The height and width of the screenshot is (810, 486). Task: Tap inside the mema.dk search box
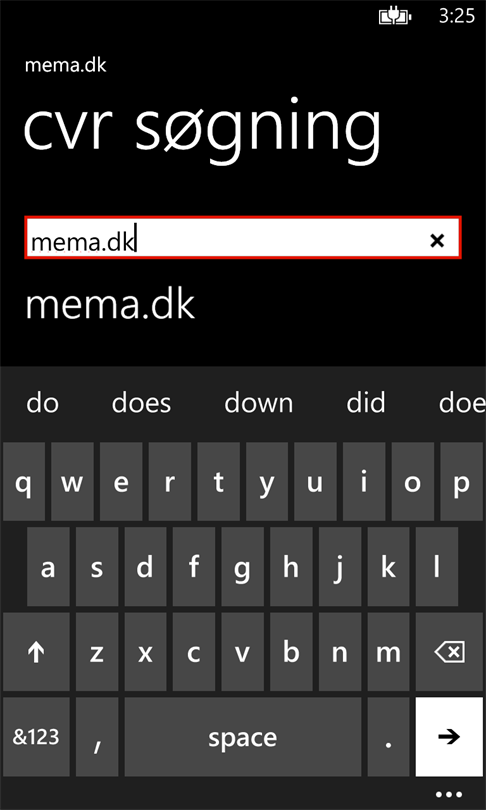243,238
